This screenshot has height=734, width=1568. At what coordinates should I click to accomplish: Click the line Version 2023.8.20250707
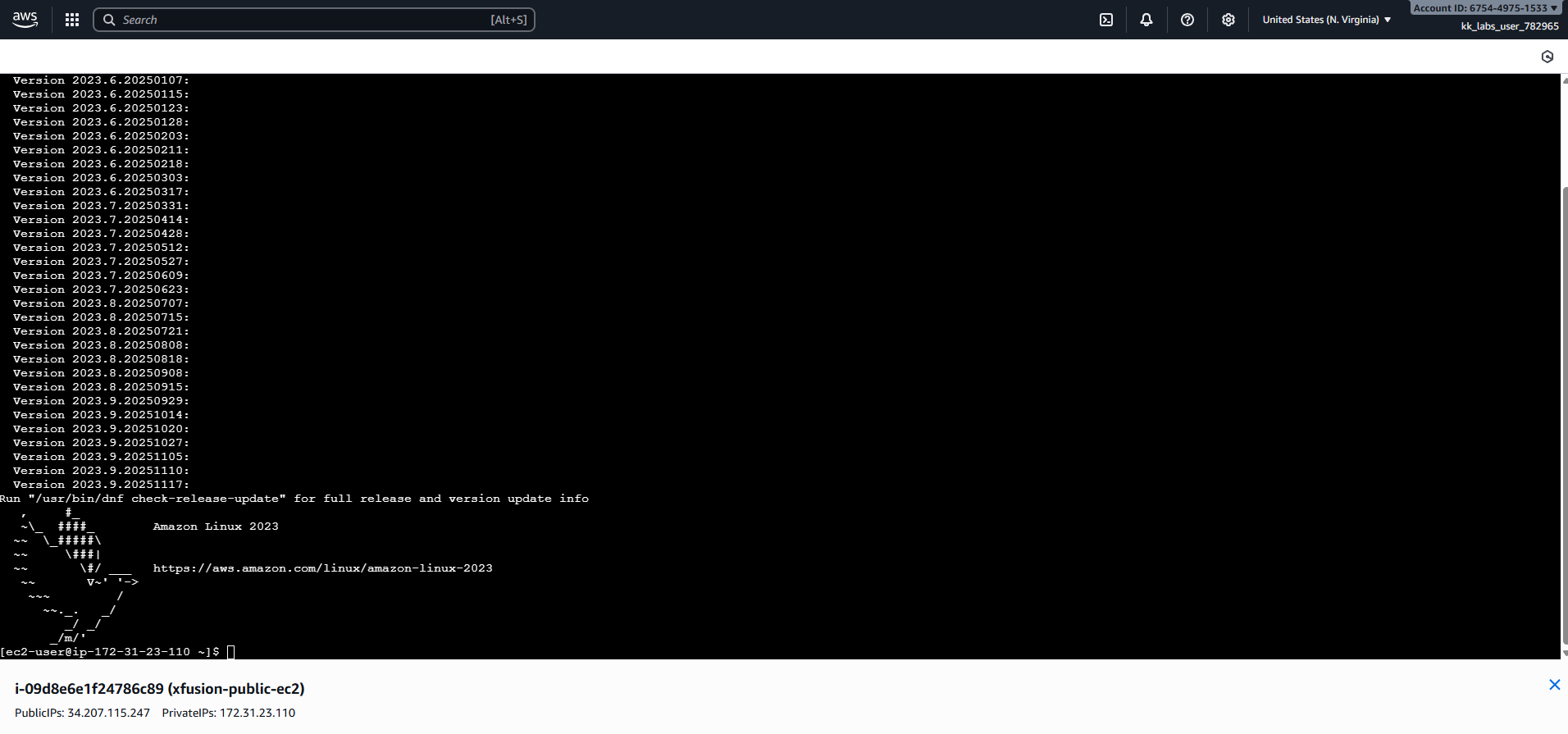point(101,303)
